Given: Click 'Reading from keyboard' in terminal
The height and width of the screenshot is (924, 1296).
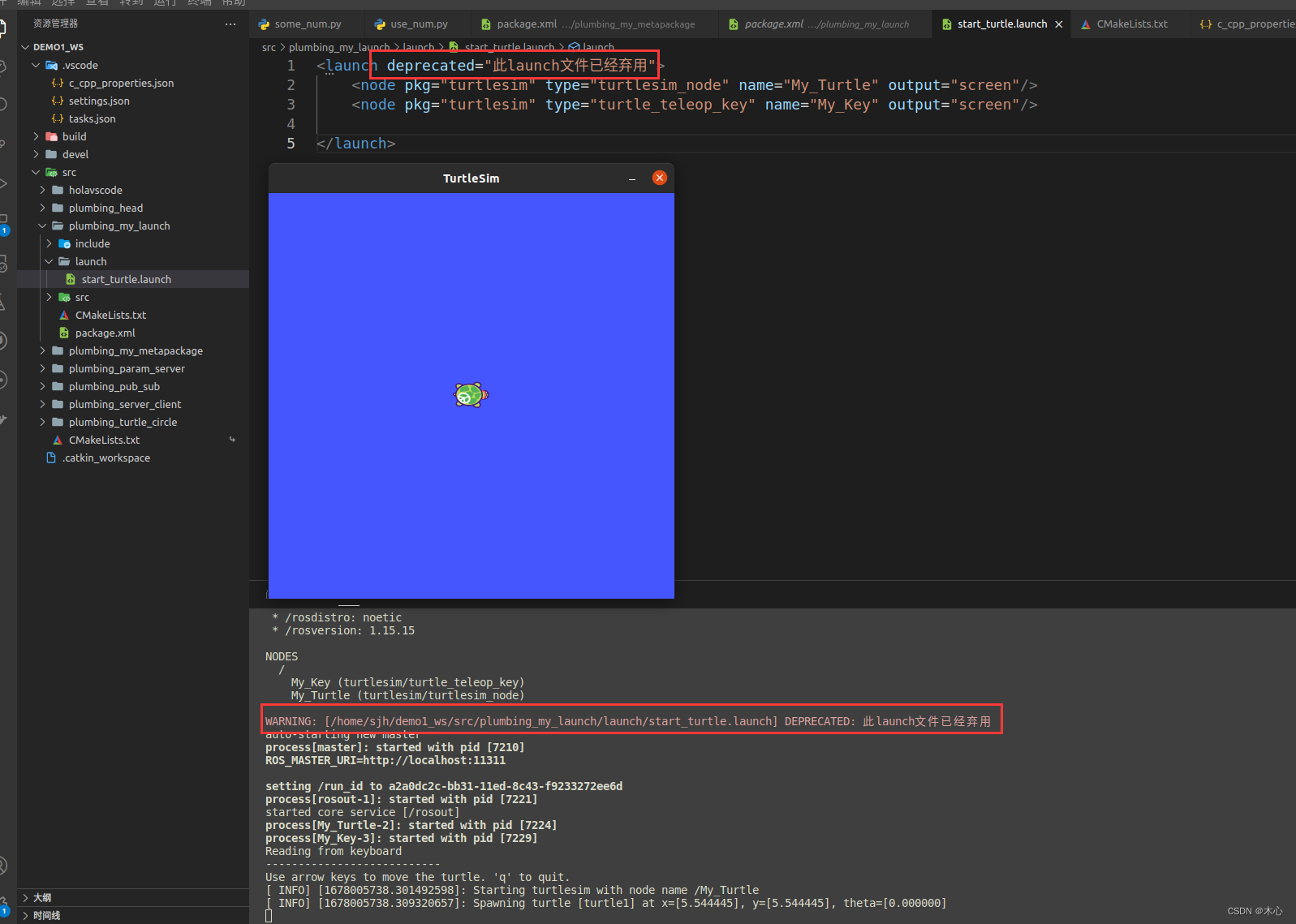Looking at the screenshot, I should coord(334,851).
